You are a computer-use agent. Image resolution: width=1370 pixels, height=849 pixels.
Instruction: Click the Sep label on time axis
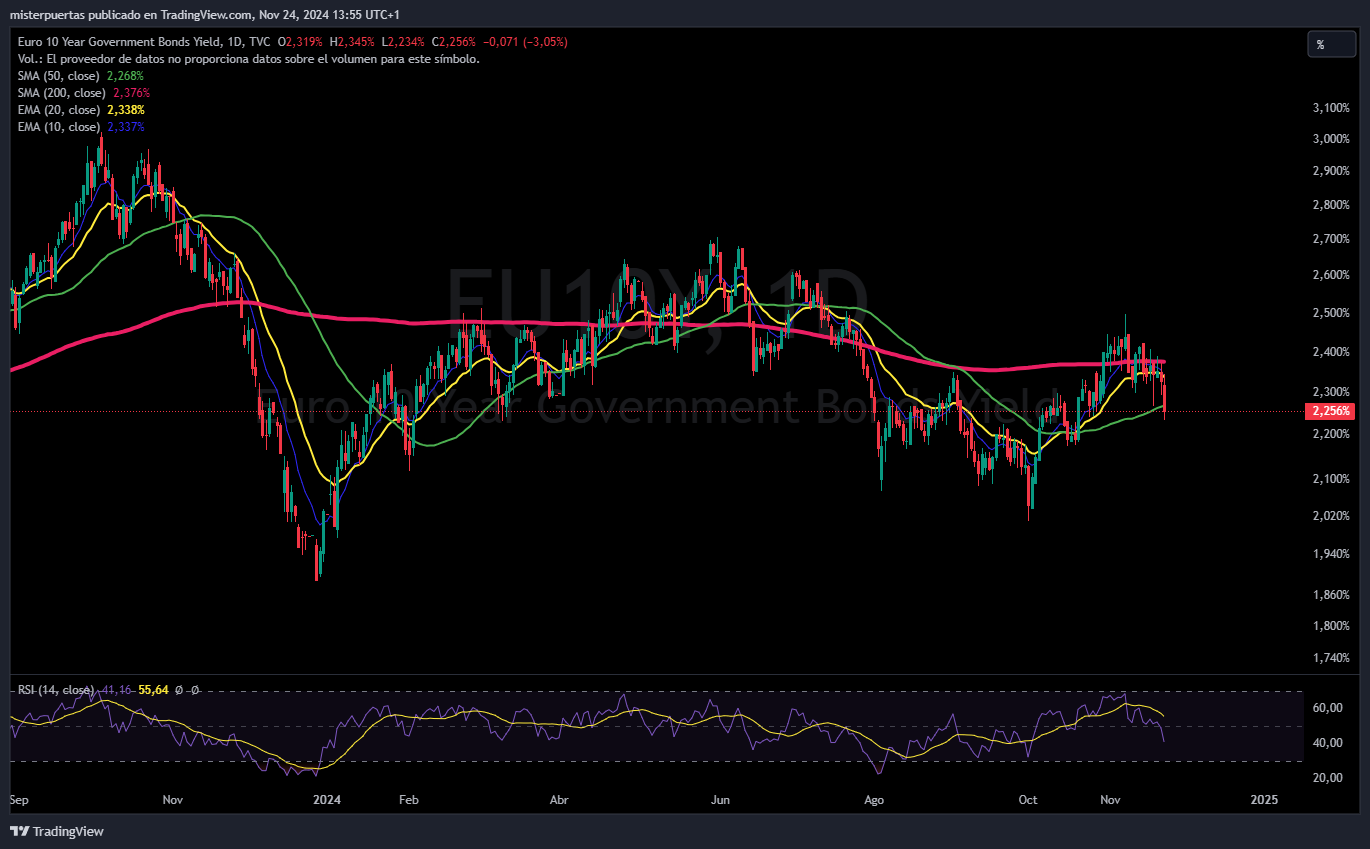(19, 800)
